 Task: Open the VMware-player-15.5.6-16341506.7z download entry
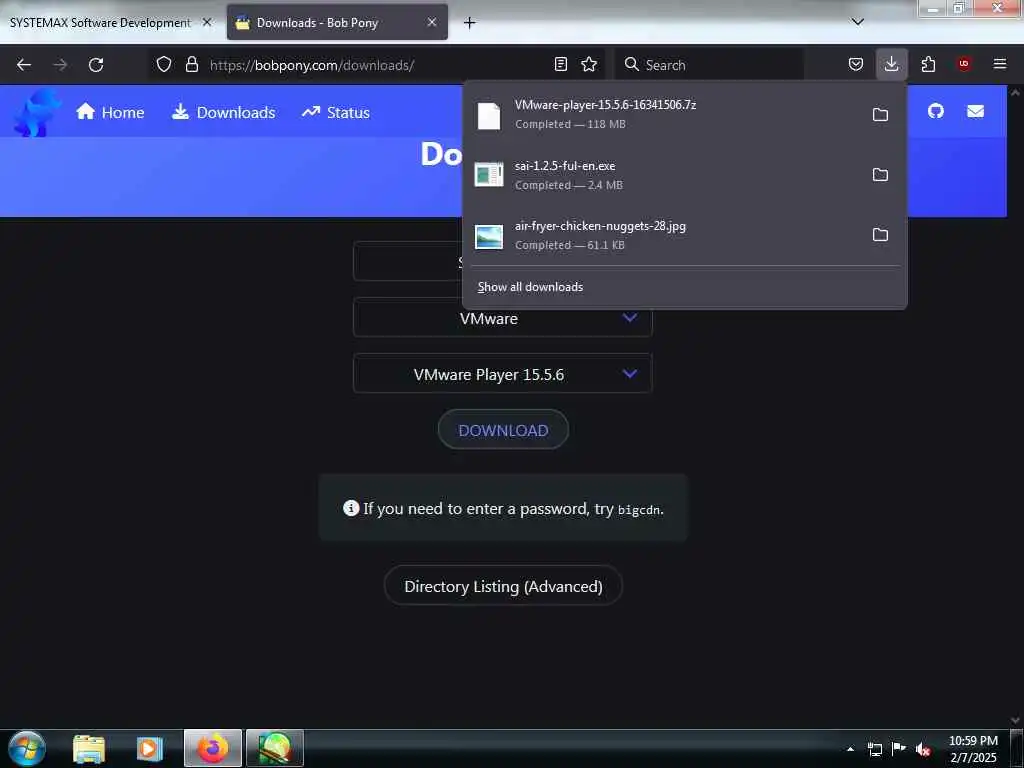point(665,114)
